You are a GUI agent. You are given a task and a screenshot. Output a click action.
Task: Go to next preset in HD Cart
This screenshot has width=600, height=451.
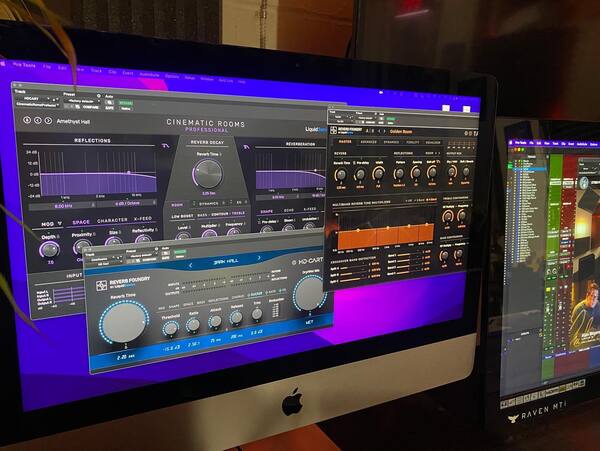pos(259,258)
